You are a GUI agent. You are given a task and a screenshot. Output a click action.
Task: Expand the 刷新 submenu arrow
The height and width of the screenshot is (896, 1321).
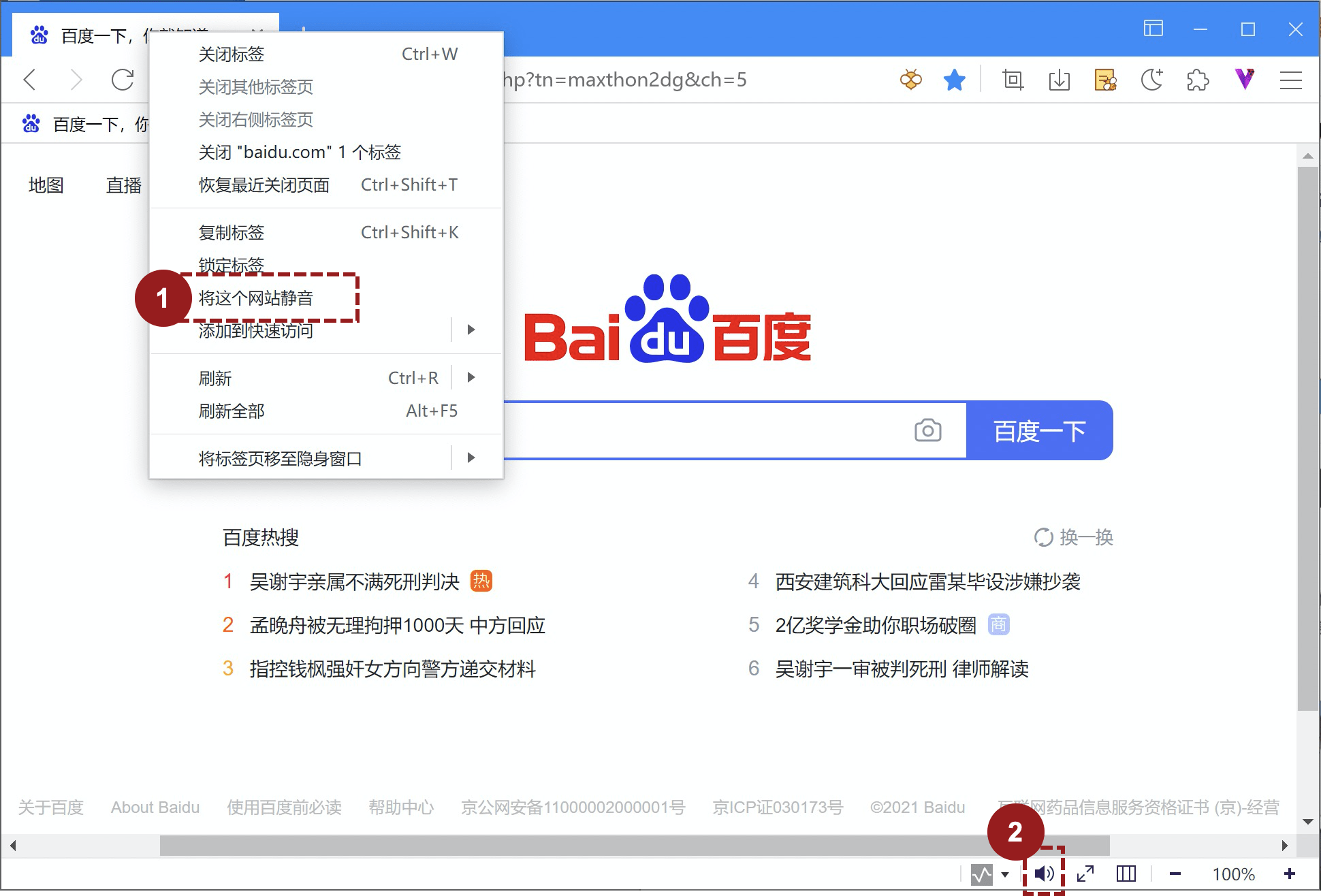tap(471, 378)
